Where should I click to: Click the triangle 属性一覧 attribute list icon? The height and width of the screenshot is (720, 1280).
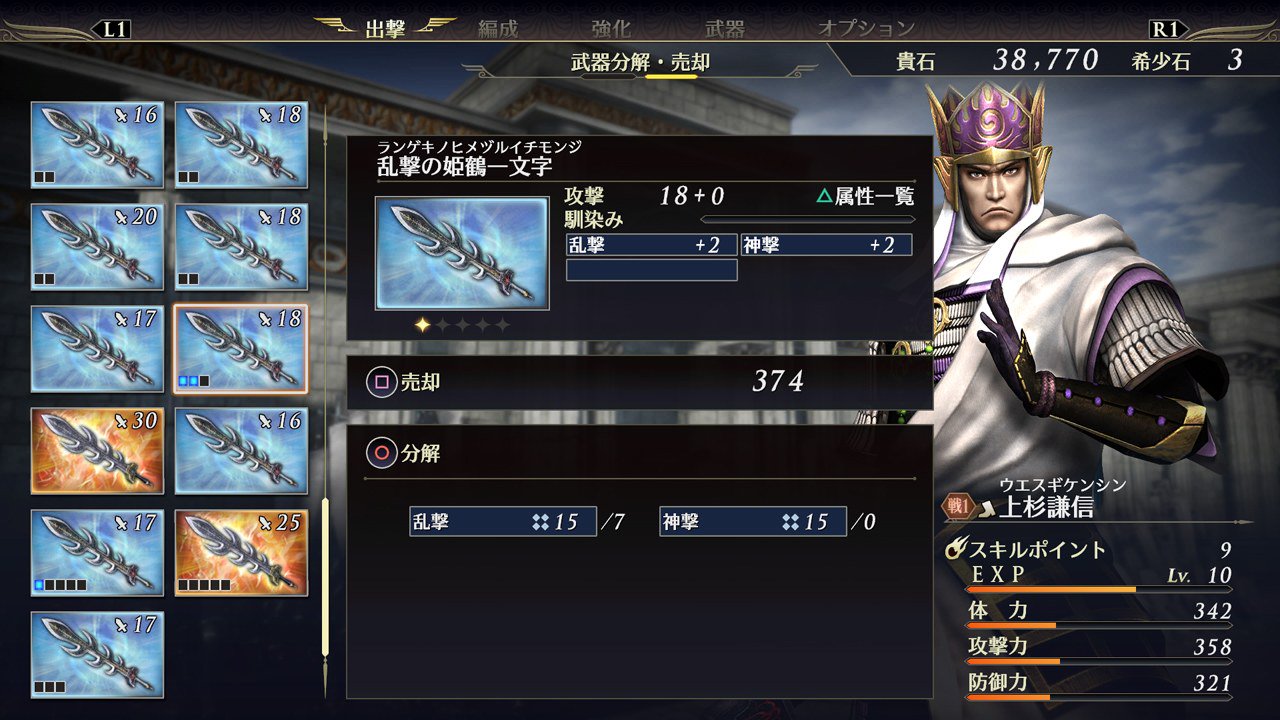click(824, 197)
